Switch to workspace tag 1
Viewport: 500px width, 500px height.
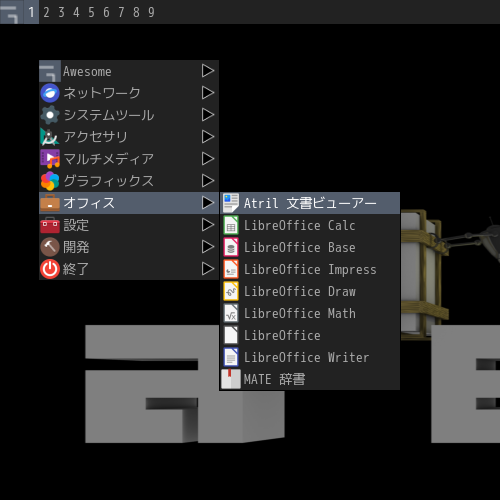[x=31, y=12]
